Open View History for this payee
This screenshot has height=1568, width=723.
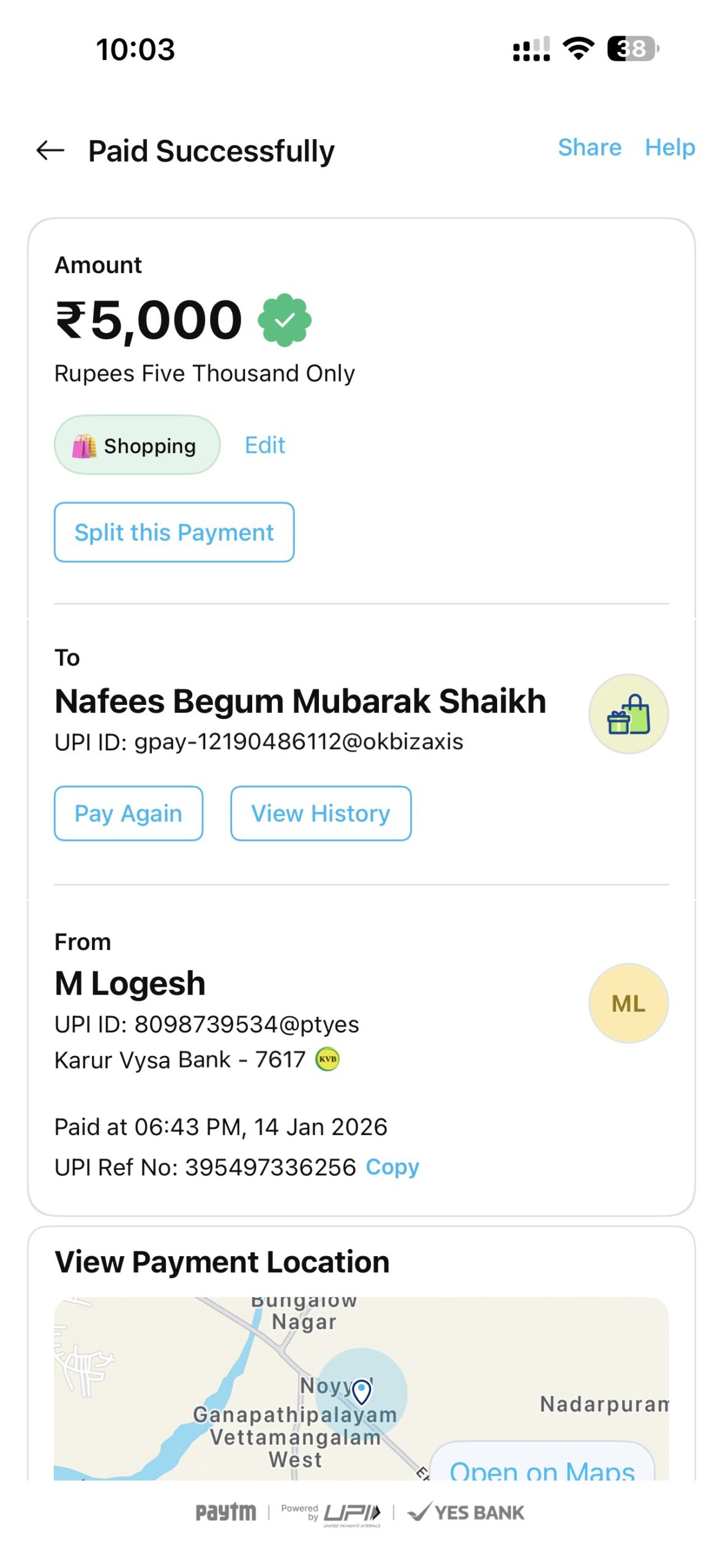click(x=321, y=813)
